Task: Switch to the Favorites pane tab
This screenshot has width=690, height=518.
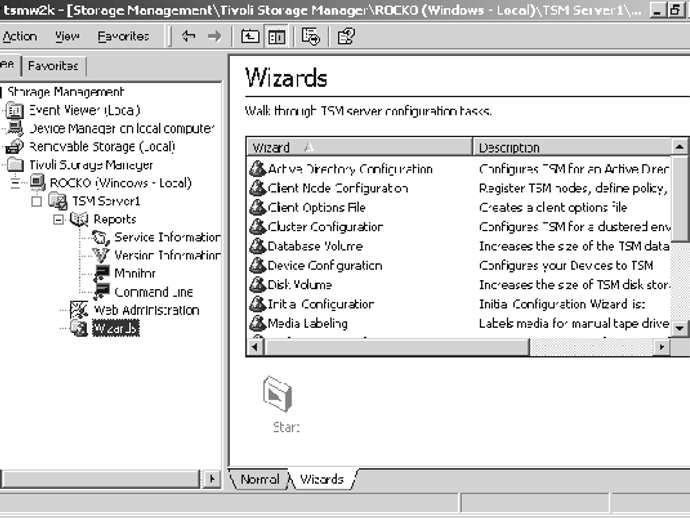Action: [x=53, y=66]
